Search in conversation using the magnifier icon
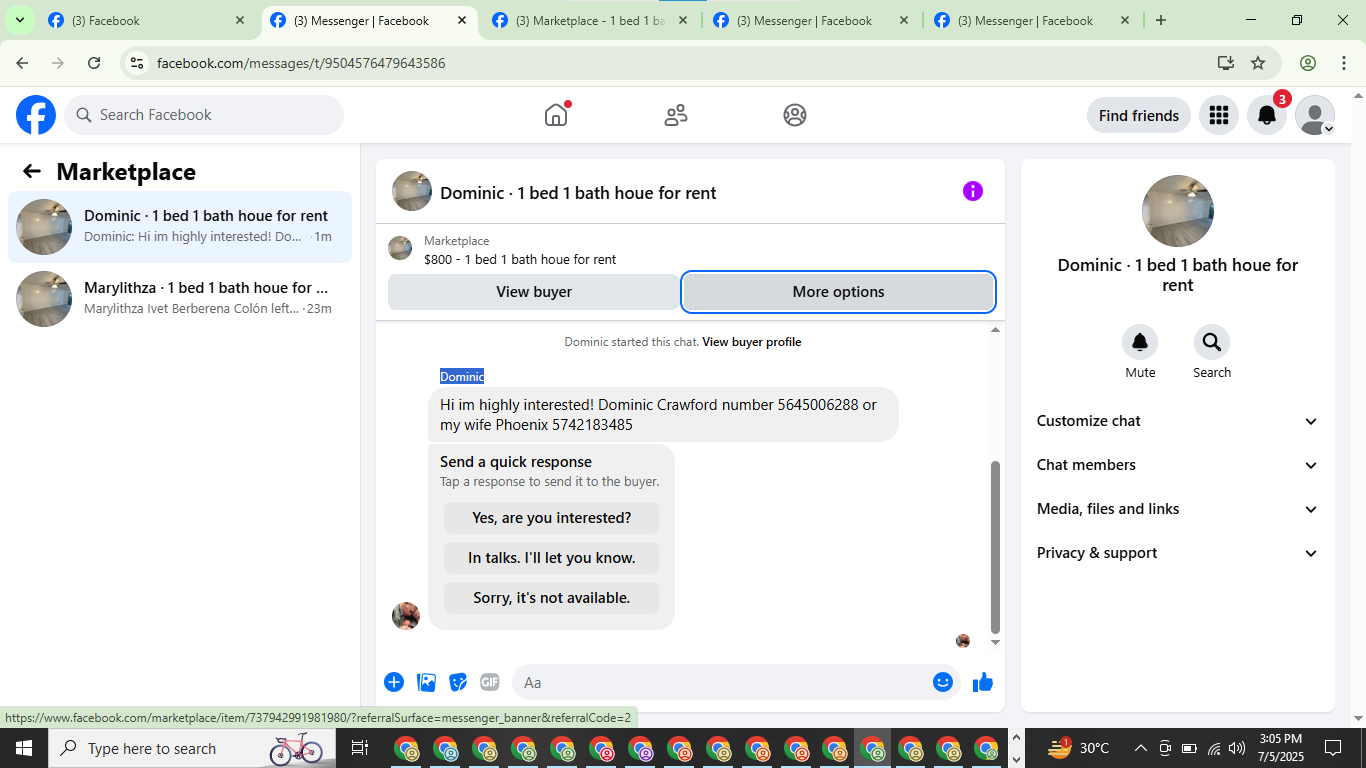This screenshot has height=768, width=1366. click(1212, 342)
